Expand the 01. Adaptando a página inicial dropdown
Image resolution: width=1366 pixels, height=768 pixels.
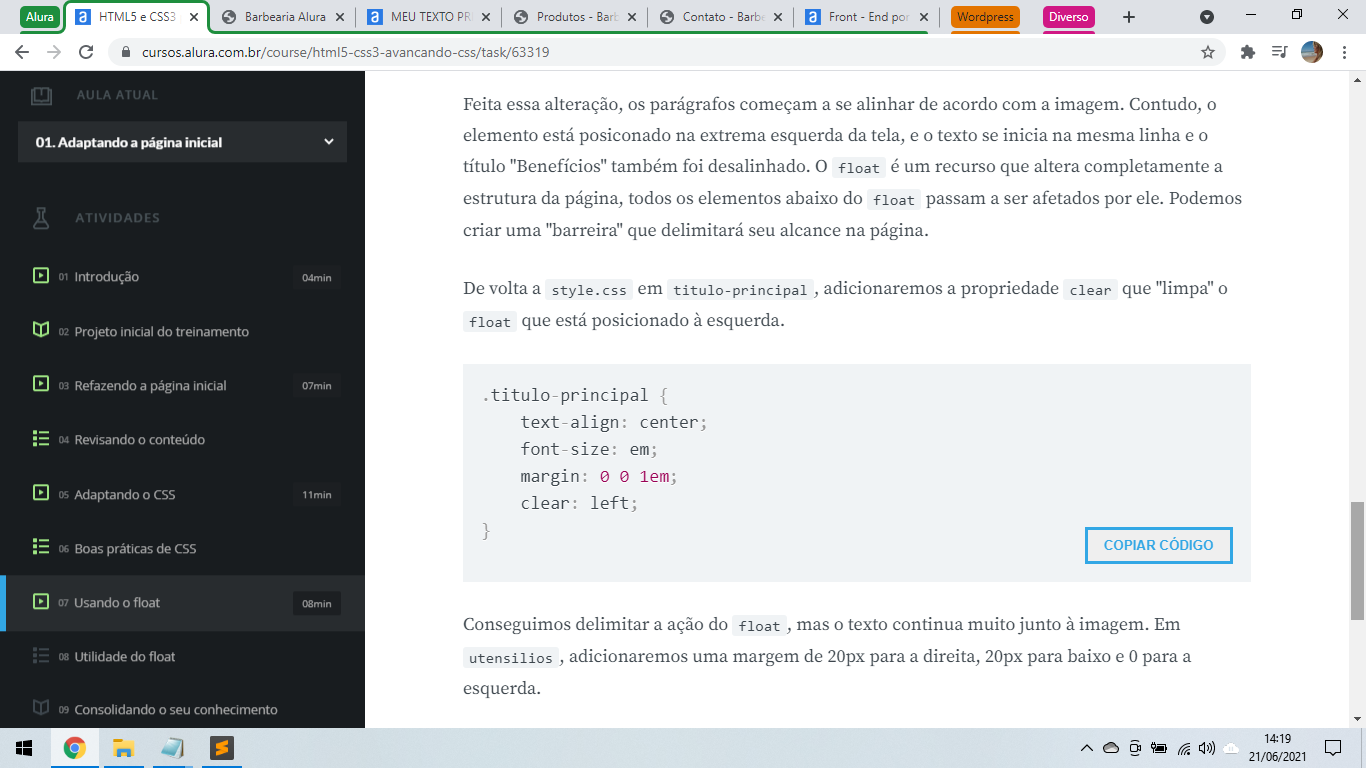(x=182, y=142)
